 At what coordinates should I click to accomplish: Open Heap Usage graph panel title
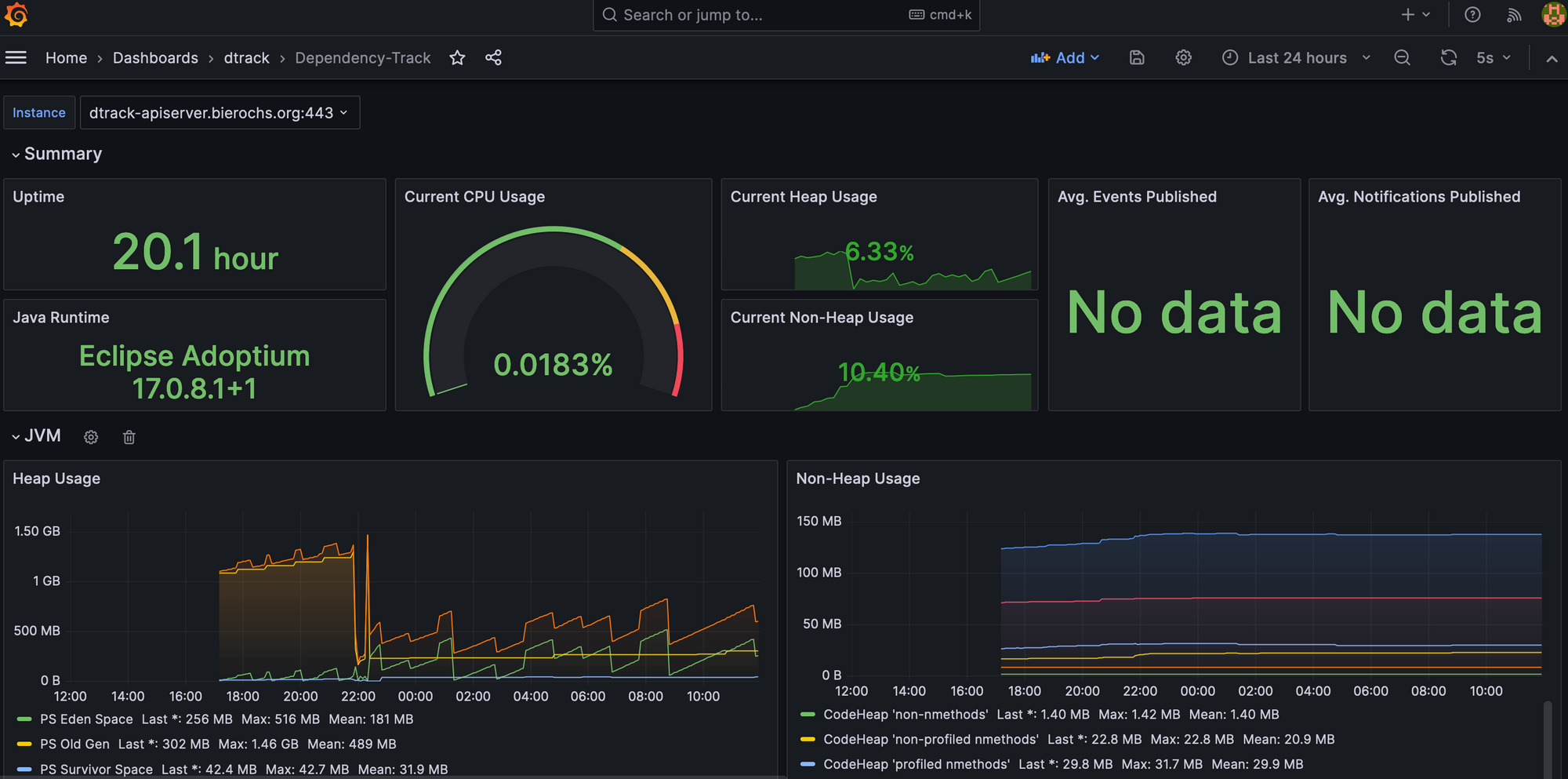pos(56,479)
